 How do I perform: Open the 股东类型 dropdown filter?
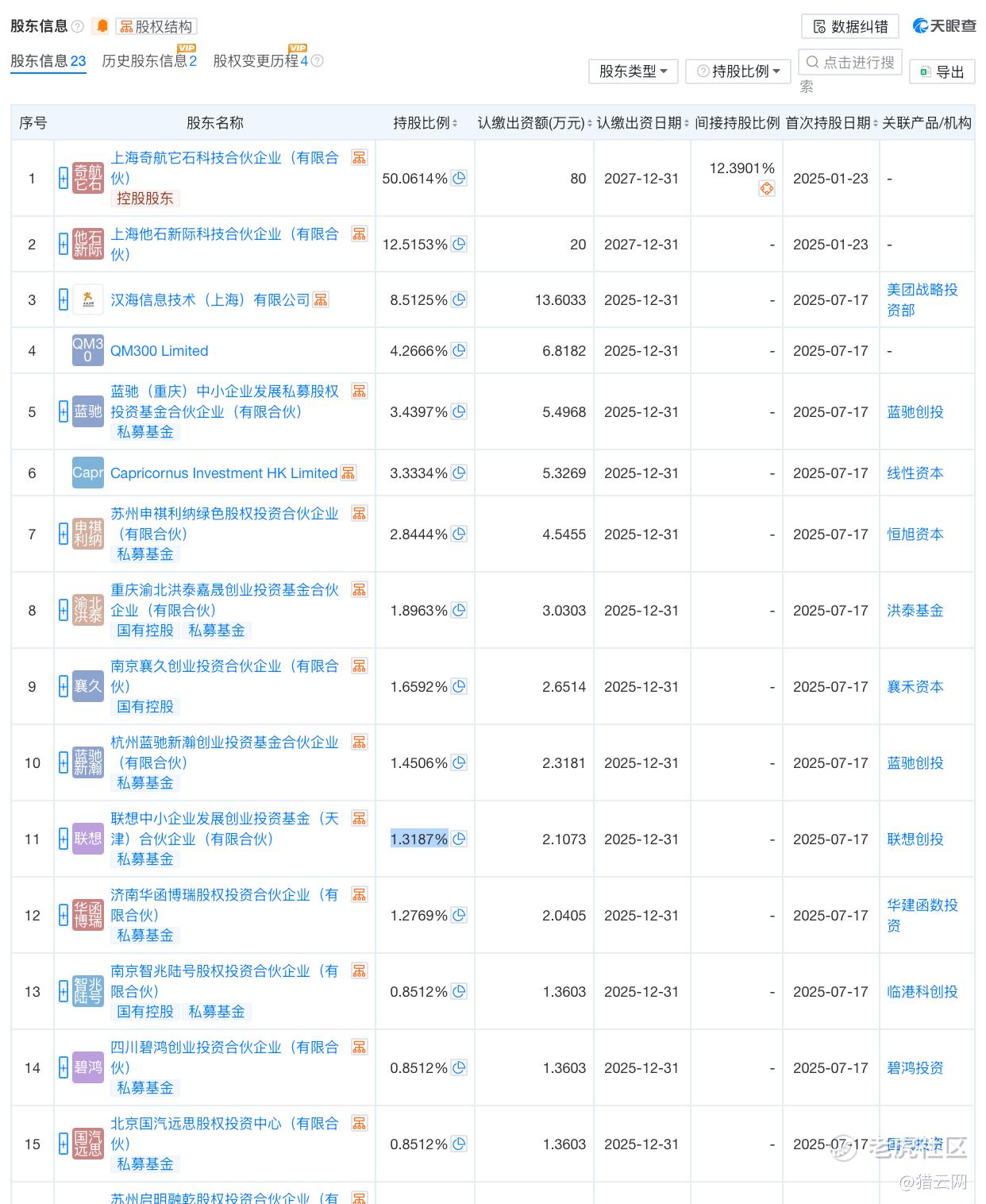634,71
